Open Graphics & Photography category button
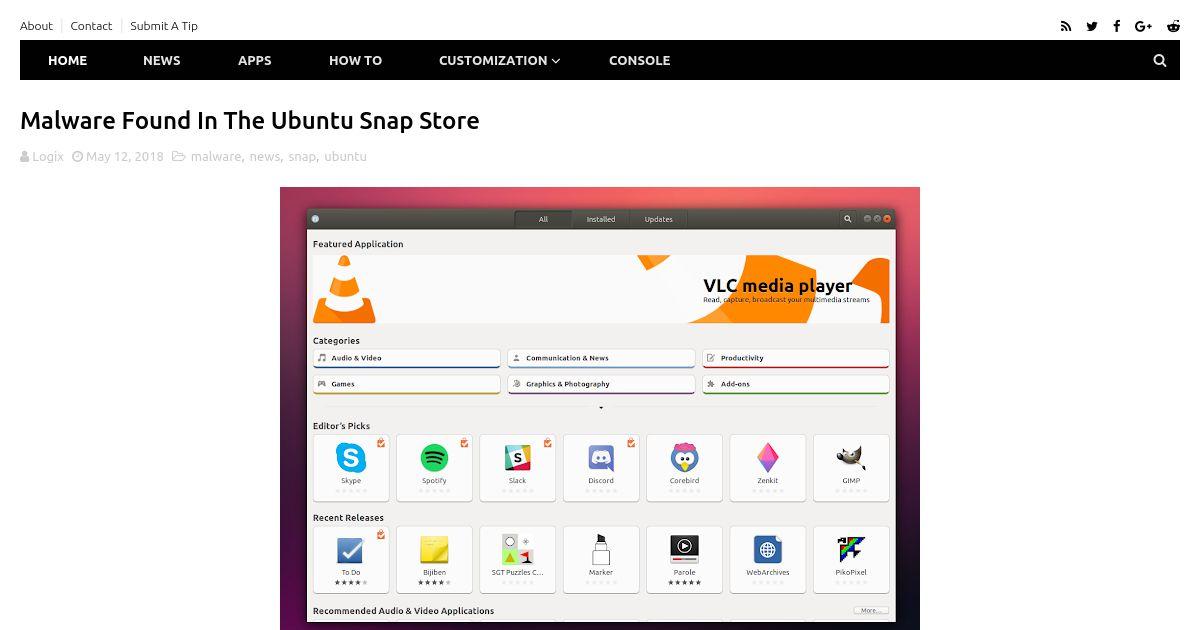 point(601,384)
